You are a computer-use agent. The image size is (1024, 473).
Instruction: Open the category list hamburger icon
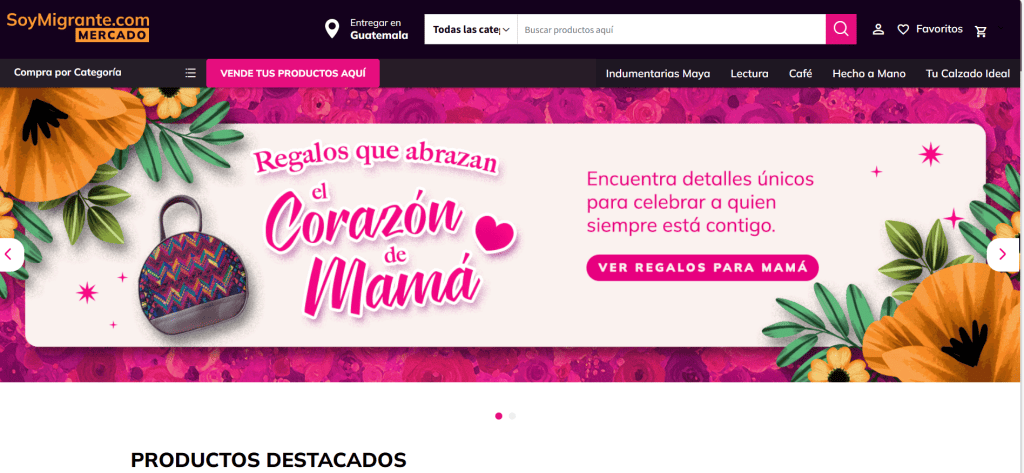tap(190, 73)
